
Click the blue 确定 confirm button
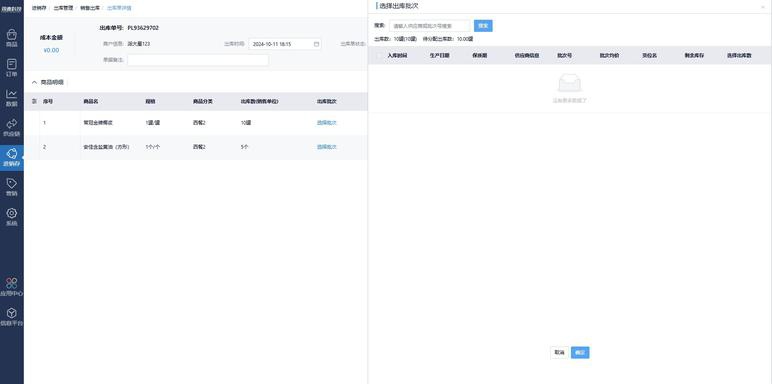(580, 352)
